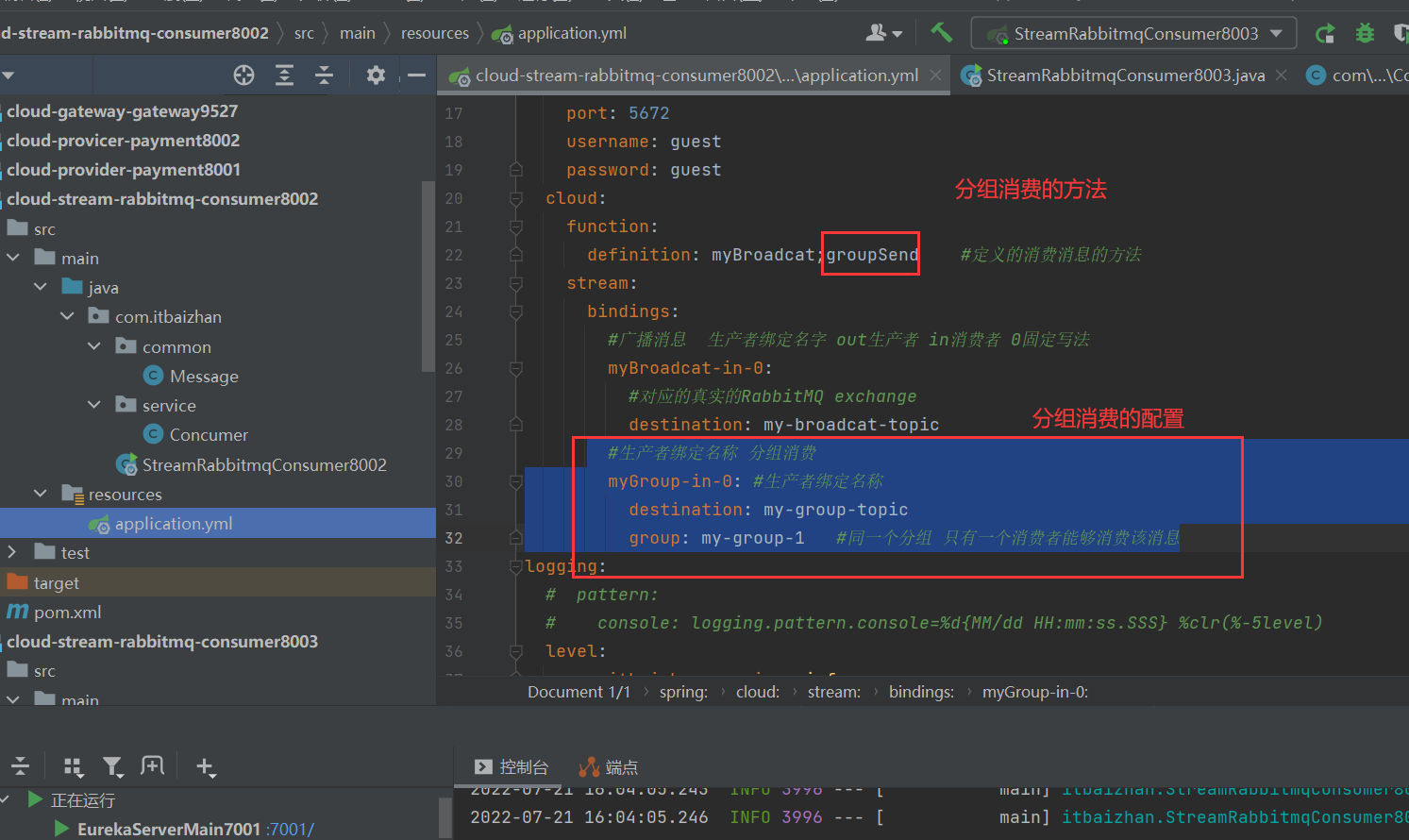Switch to the 端点 endpoints tab
Screen dimensions: 1409x840
609,766
